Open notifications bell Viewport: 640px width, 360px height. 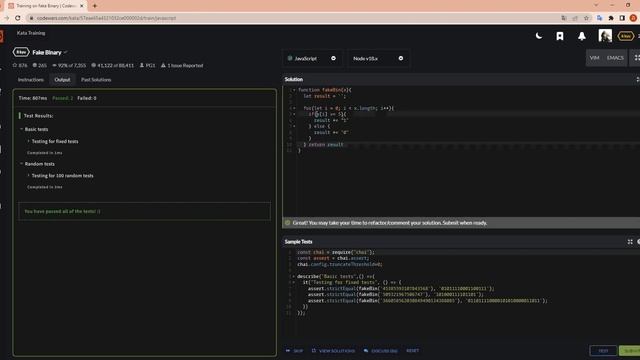pos(582,36)
